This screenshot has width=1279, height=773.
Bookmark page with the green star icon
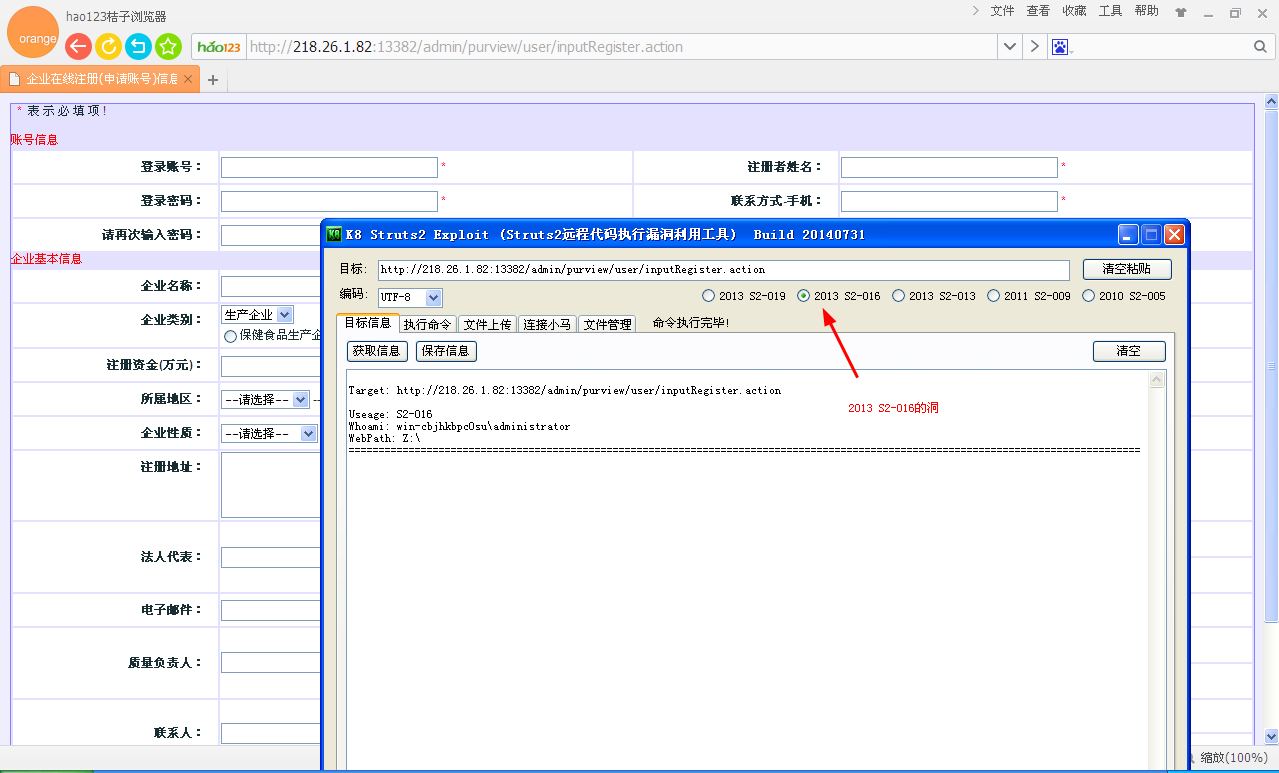[x=168, y=46]
